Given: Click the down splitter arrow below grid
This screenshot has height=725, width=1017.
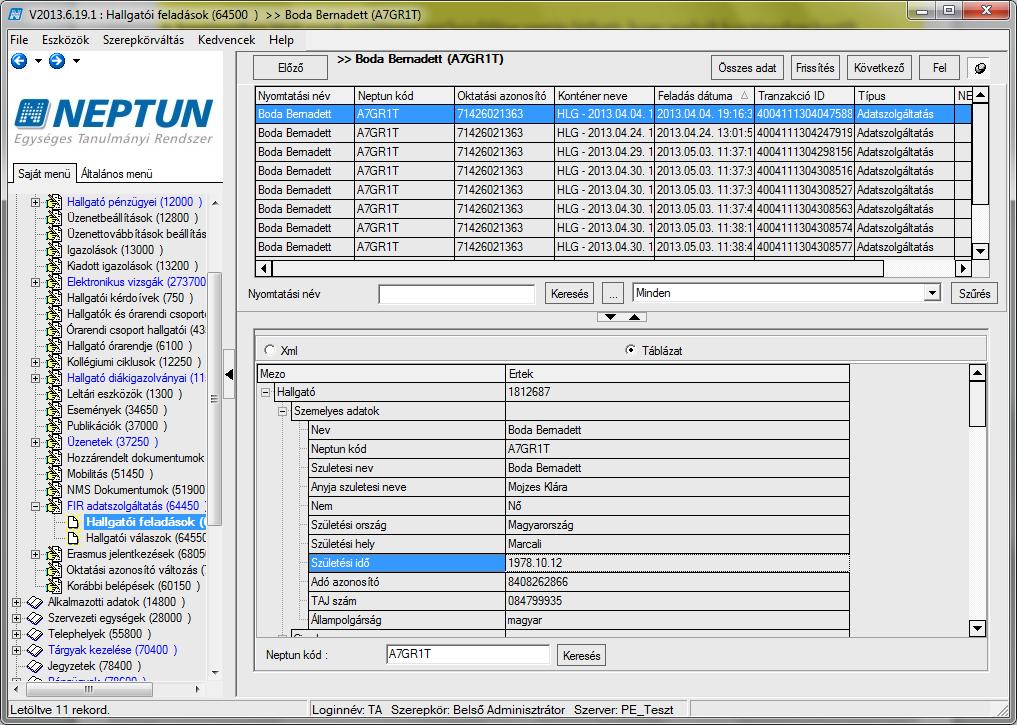Looking at the screenshot, I should tap(610, 317).
